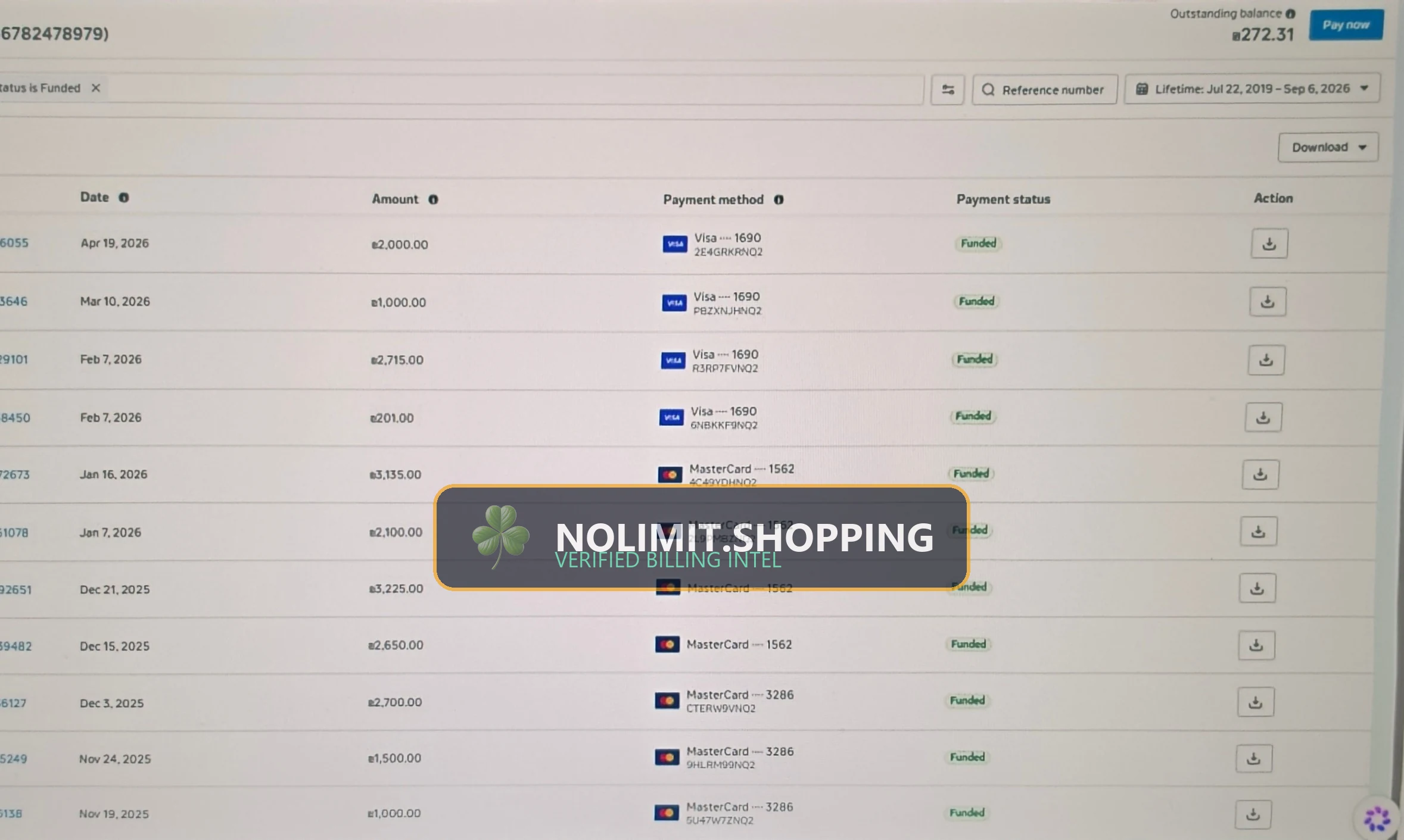Open the payment reference ending in 3646
Viewport: 1404px width, 840px height.
point(14,301)
